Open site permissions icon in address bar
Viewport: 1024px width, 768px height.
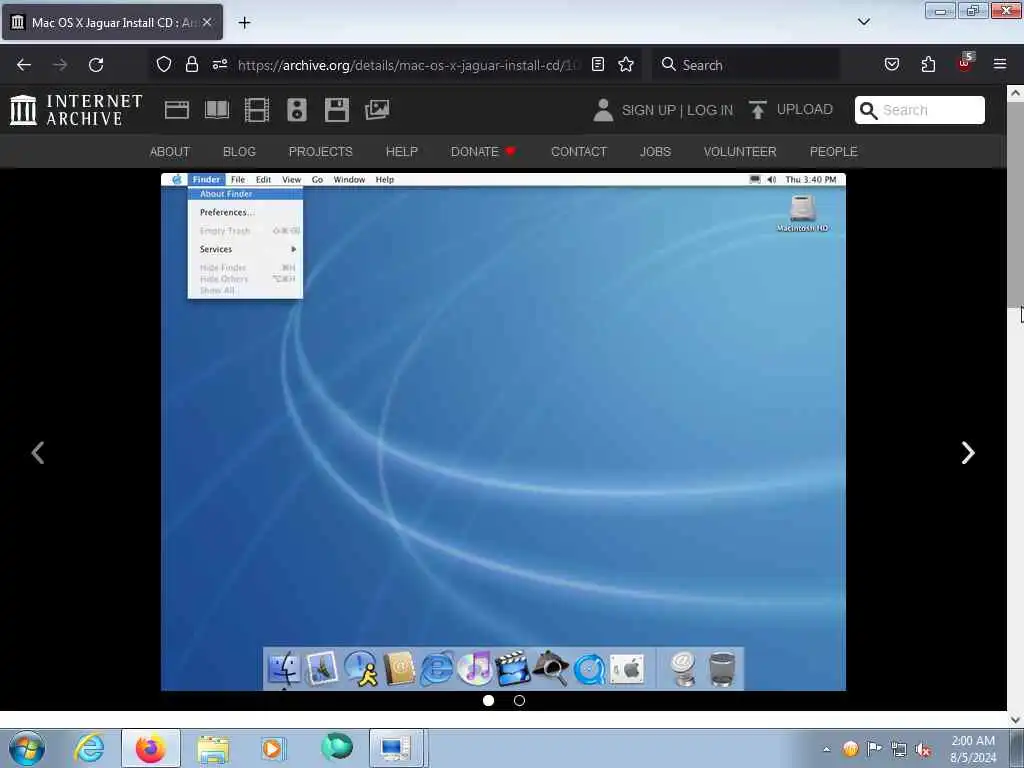pyautogui.click(x=219, y=64)
